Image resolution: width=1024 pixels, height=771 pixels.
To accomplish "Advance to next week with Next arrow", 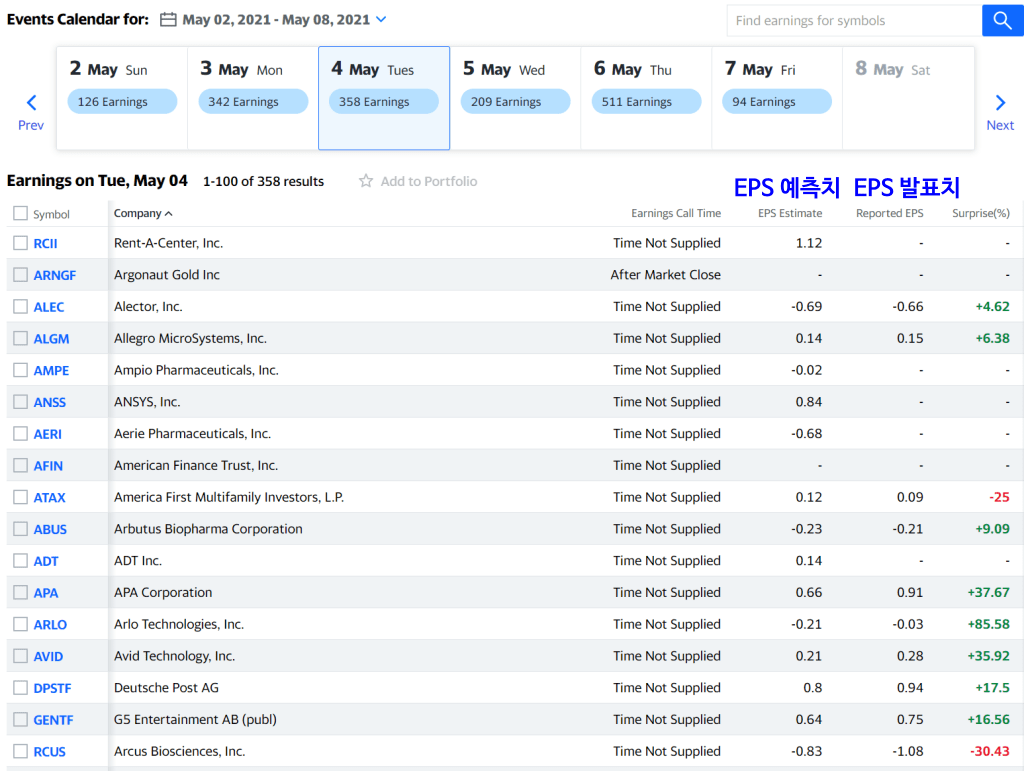I will (1000, 111).
